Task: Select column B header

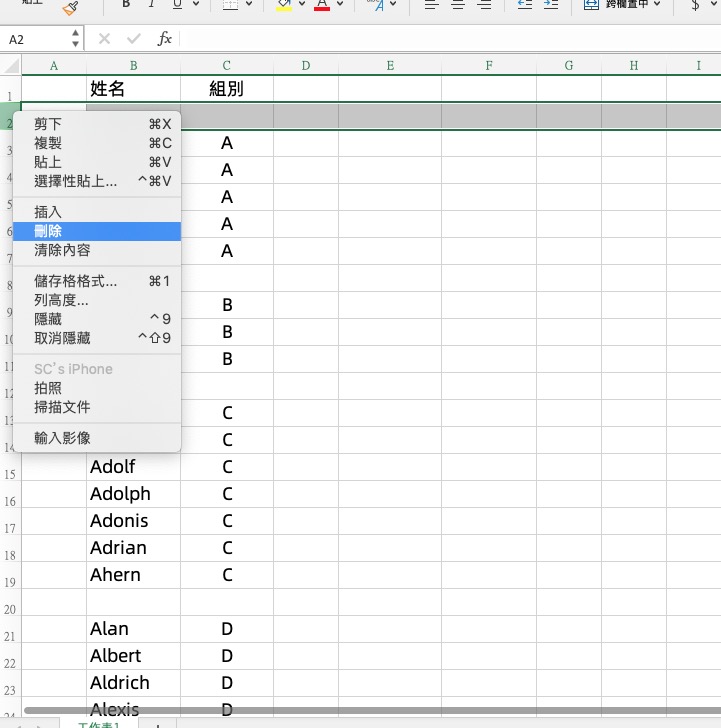Action: pos(133,65)
